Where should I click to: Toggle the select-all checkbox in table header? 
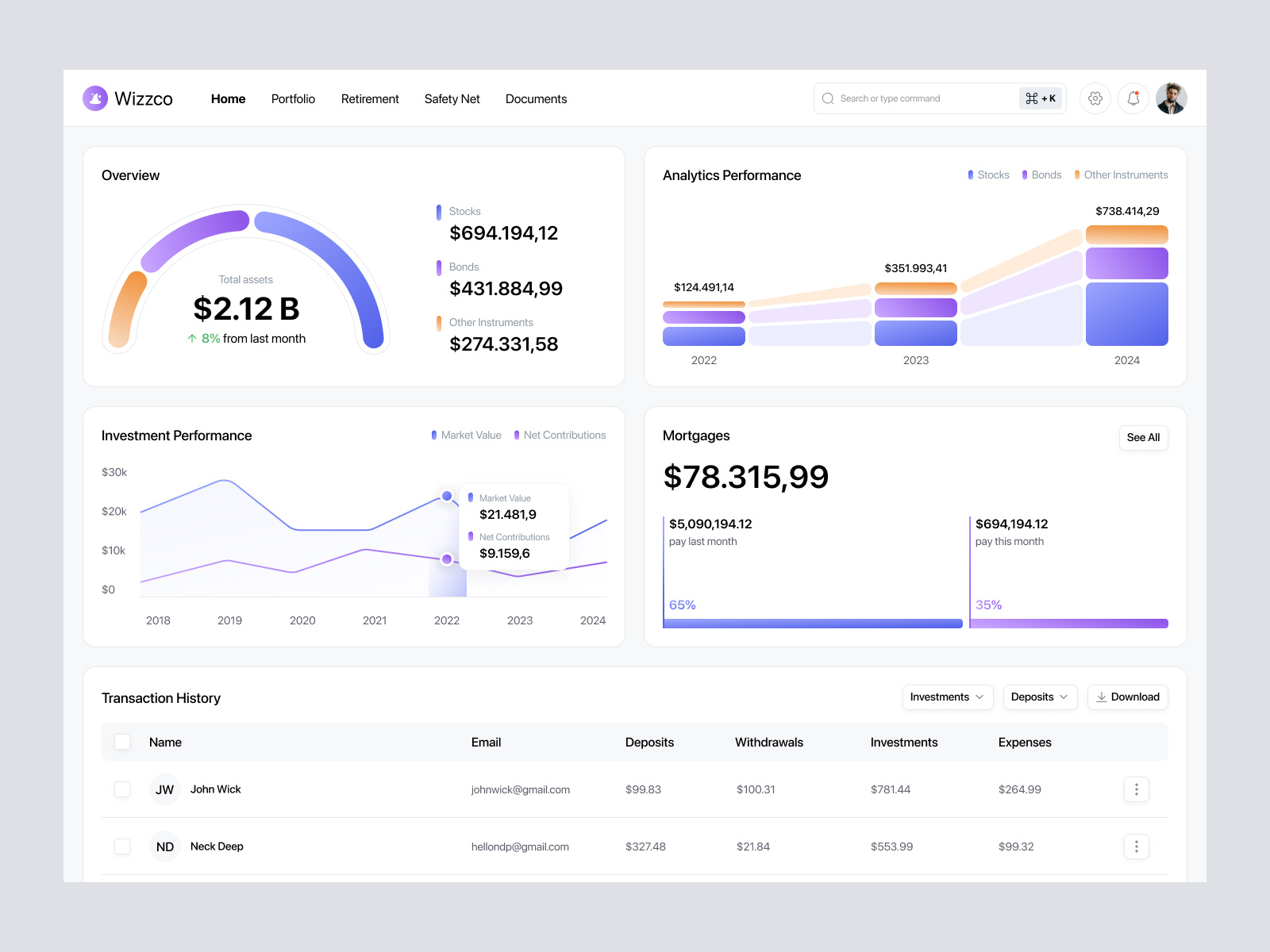[122, 742]
